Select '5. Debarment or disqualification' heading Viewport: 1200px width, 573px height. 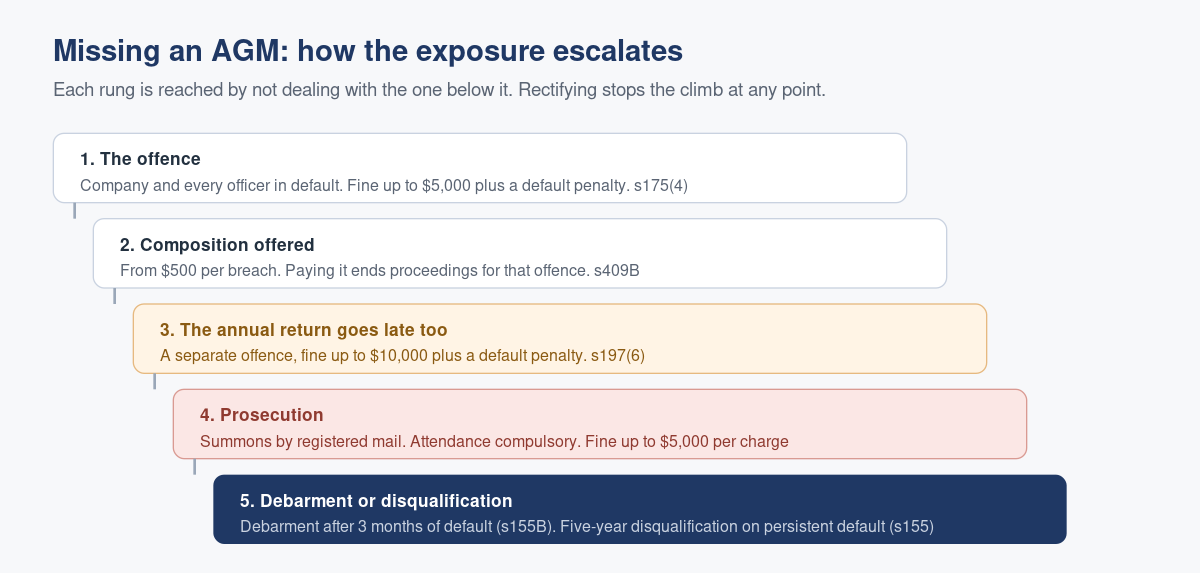(x=376, y=501)
